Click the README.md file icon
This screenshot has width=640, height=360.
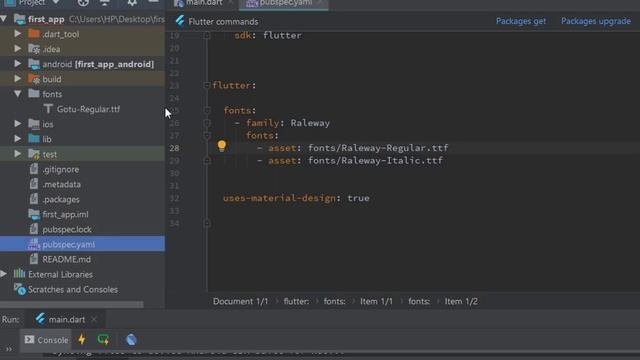(34, 259)
